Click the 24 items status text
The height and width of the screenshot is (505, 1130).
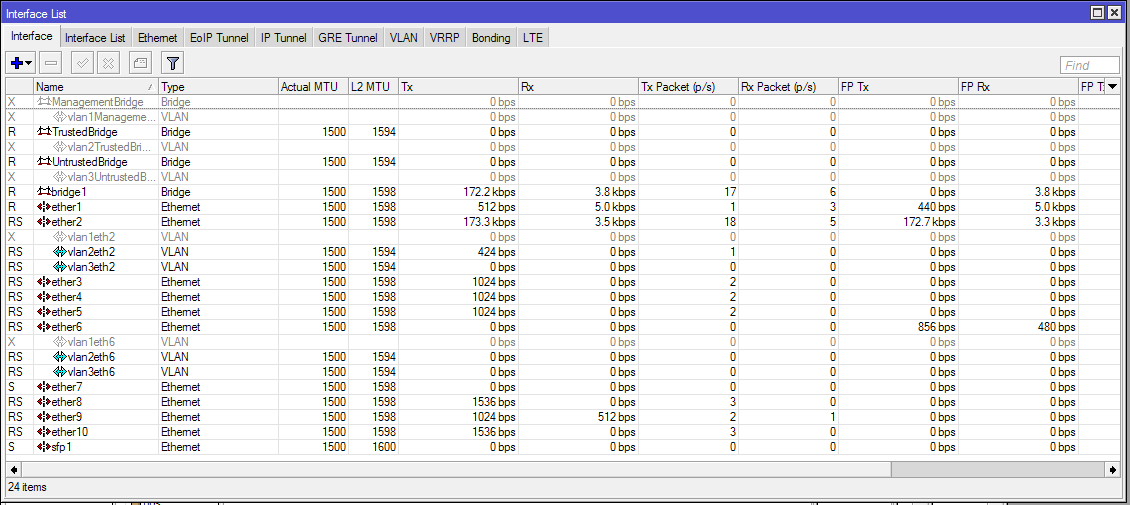point(27,488)
